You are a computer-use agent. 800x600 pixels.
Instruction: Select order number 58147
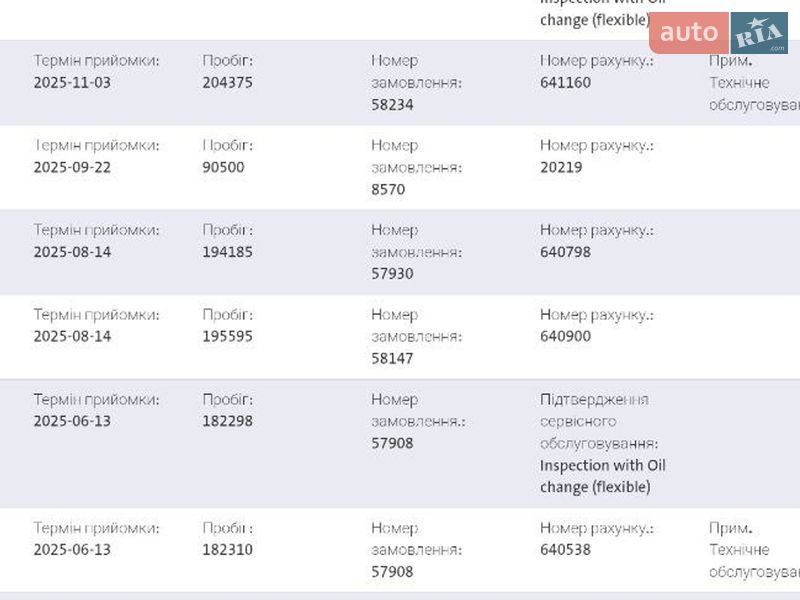click(392, 358)
